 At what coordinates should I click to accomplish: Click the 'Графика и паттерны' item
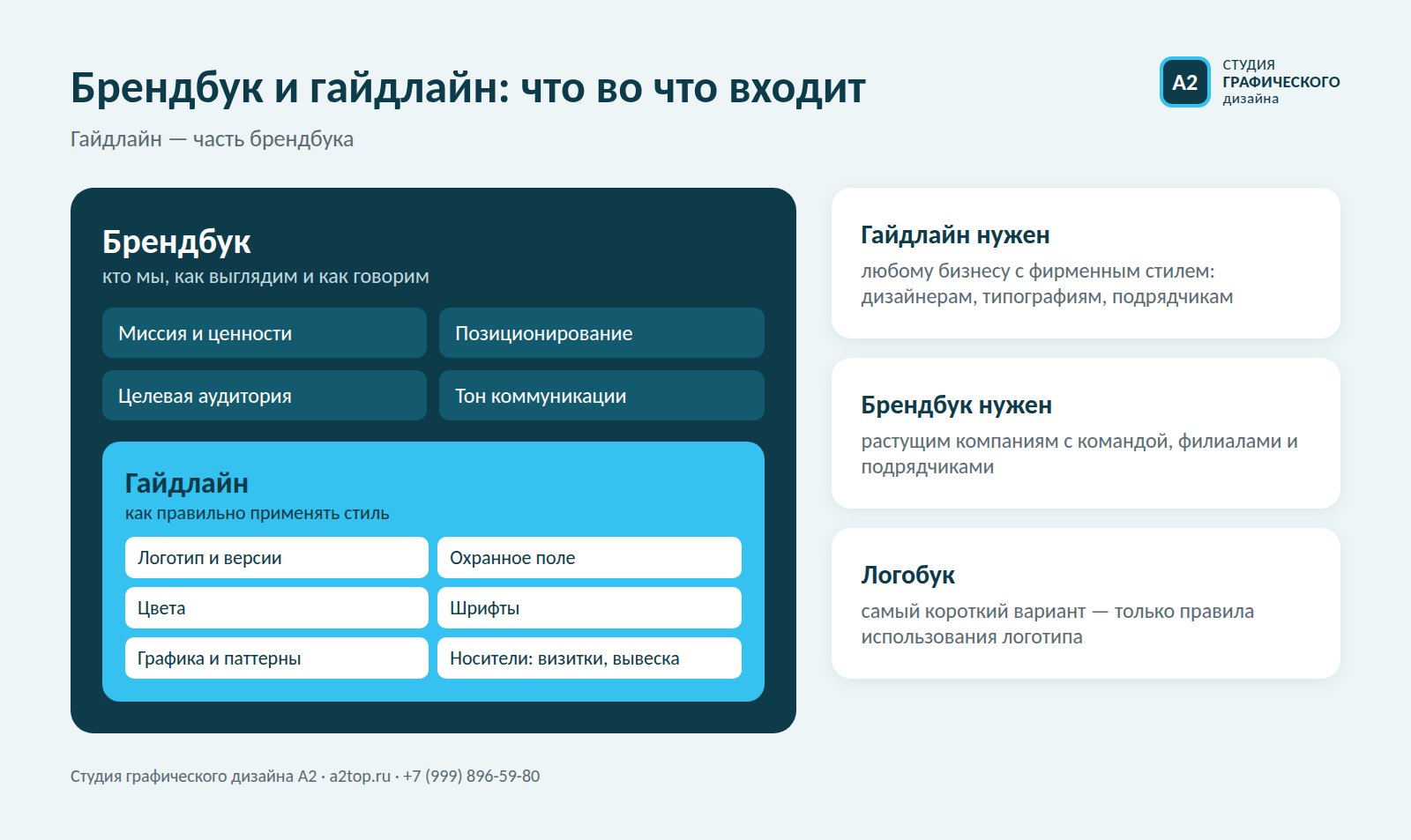click(x=277, y=658)
